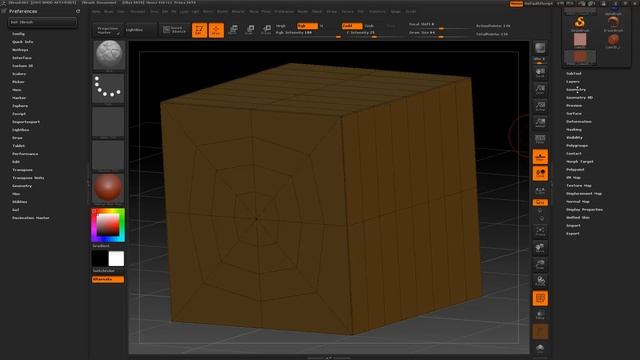
Task: Open the Material menu
Action: 238,12
